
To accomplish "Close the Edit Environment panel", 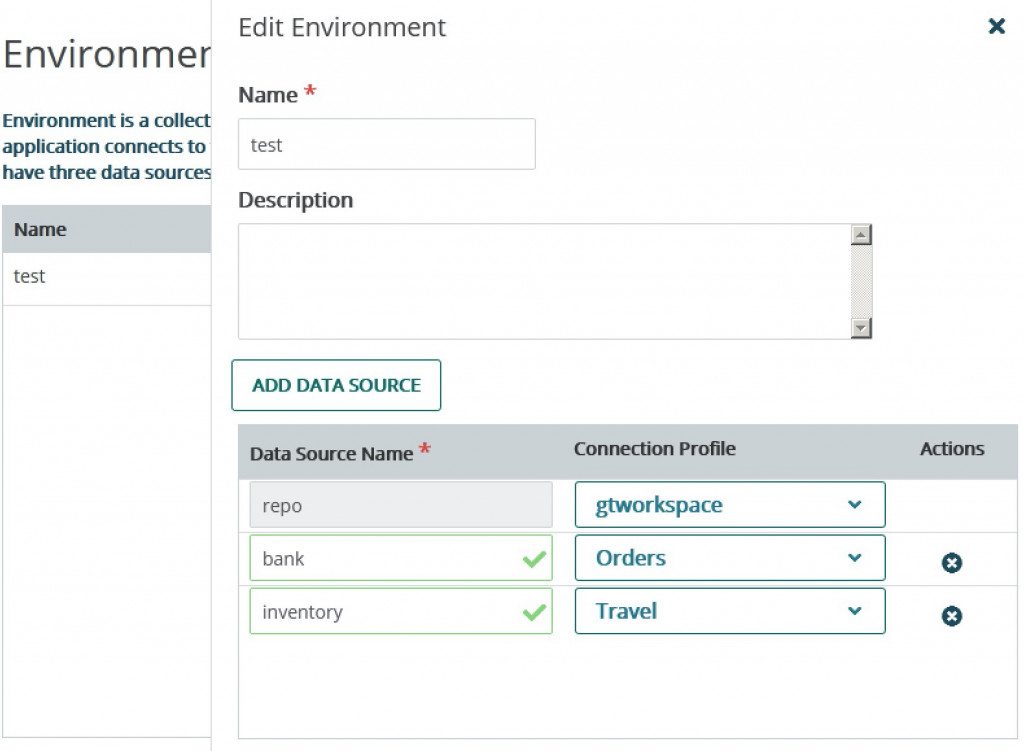I will [996, 27].
